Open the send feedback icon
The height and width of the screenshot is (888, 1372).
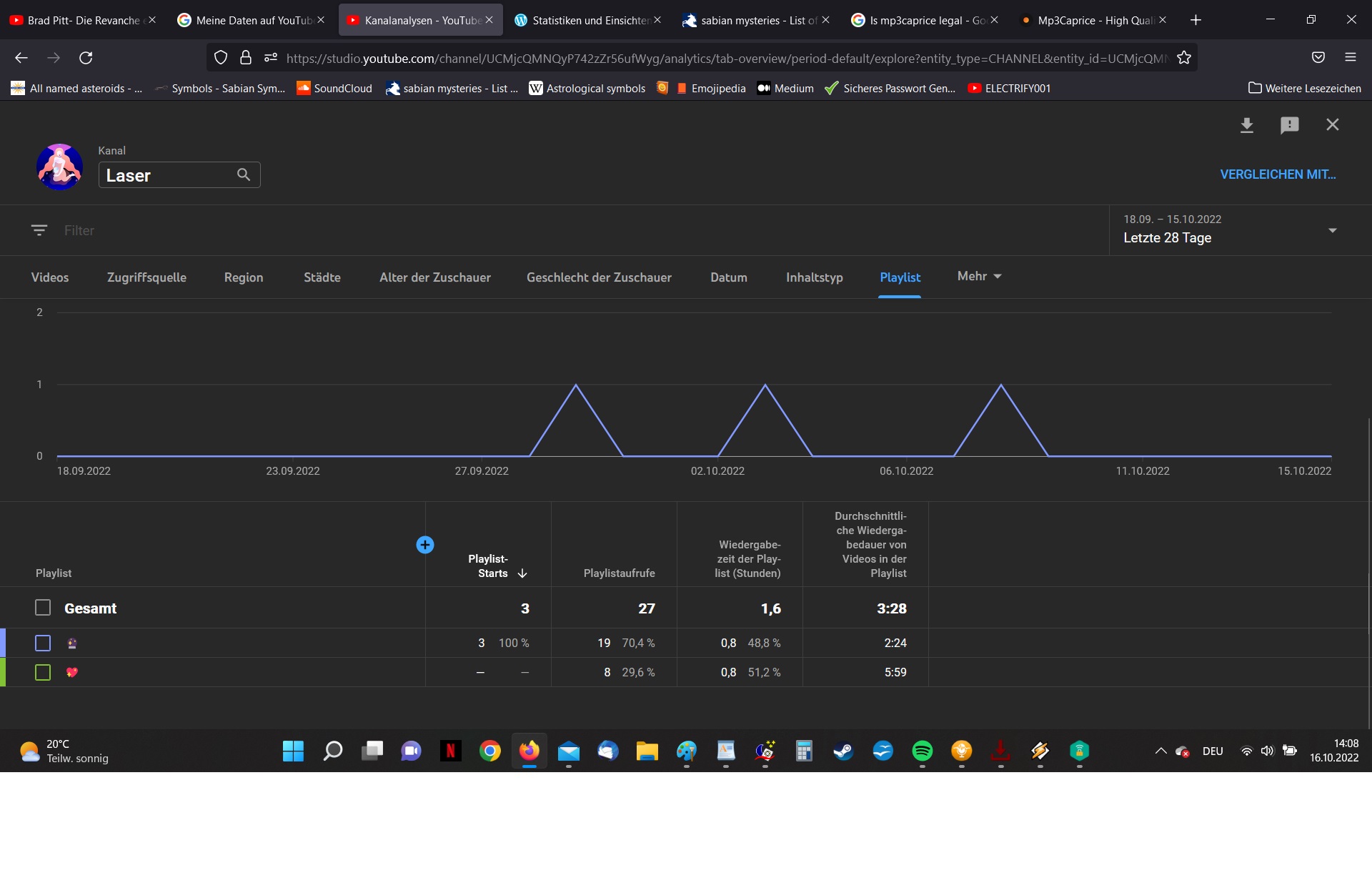tap(1289, 125)
